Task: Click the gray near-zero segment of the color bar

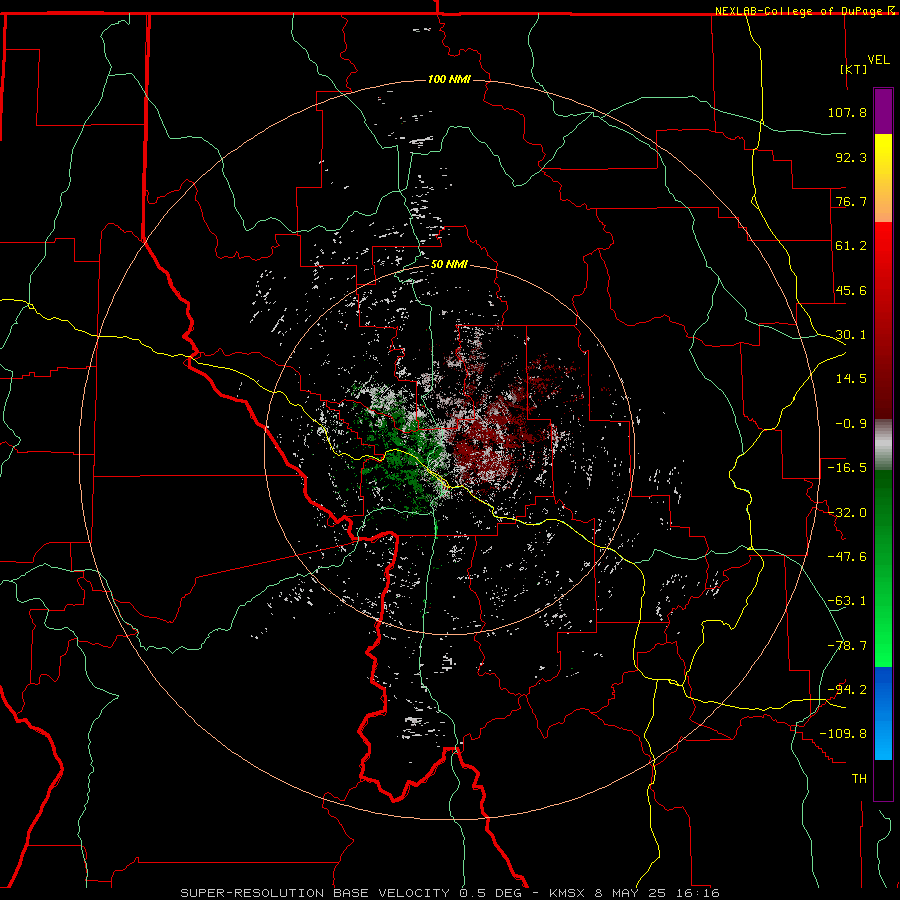Action: [883, 445]
